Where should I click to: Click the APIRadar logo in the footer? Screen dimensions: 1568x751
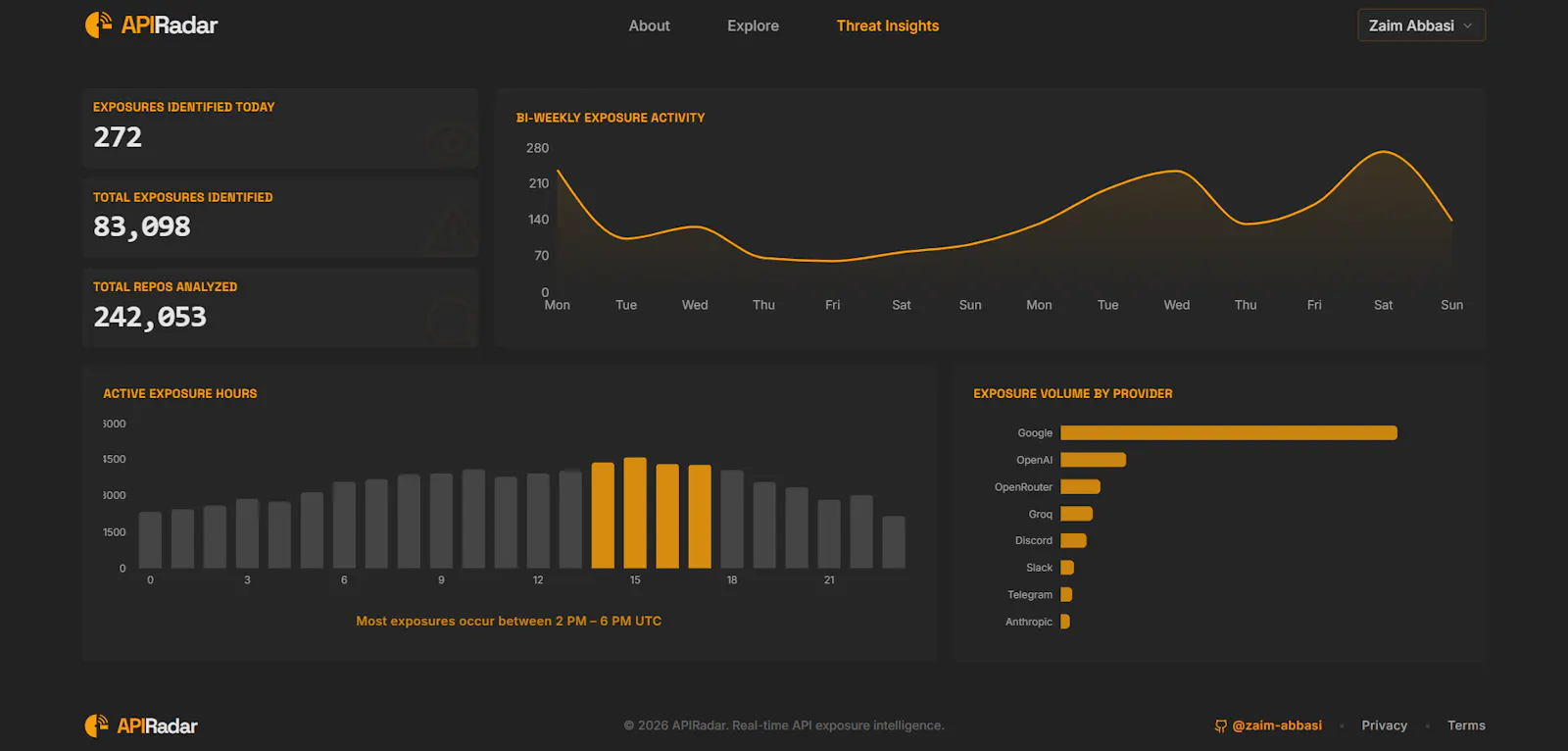coord(141,726)
